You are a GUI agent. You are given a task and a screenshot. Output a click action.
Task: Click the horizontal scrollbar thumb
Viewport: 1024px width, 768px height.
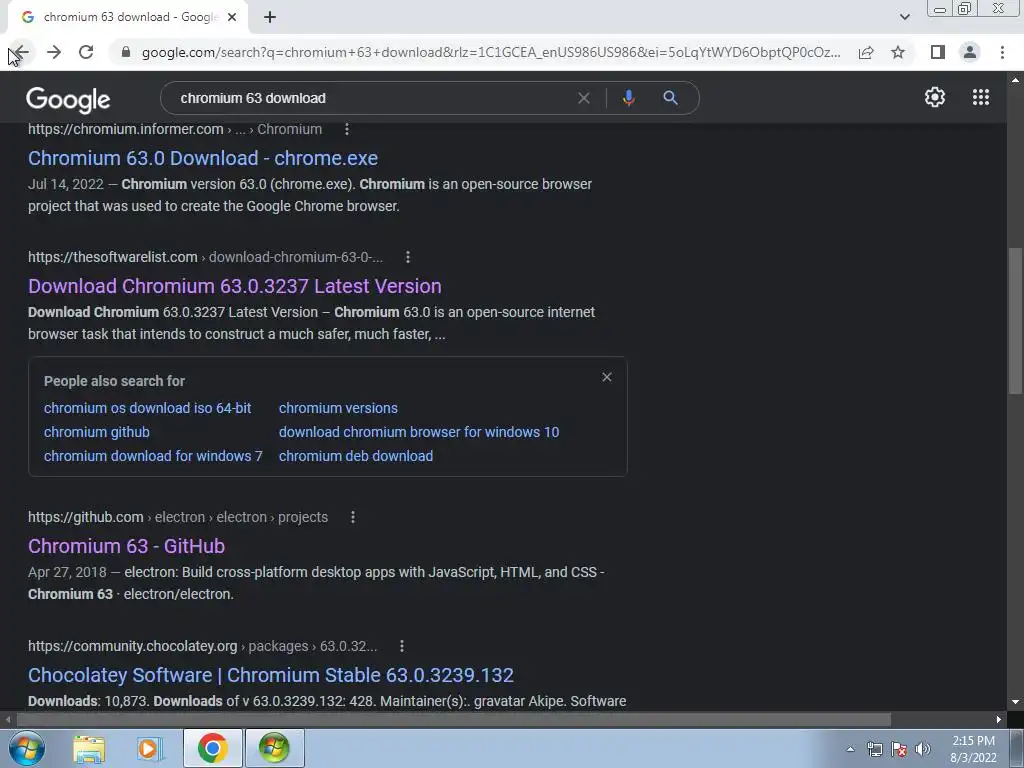[453, 720]
